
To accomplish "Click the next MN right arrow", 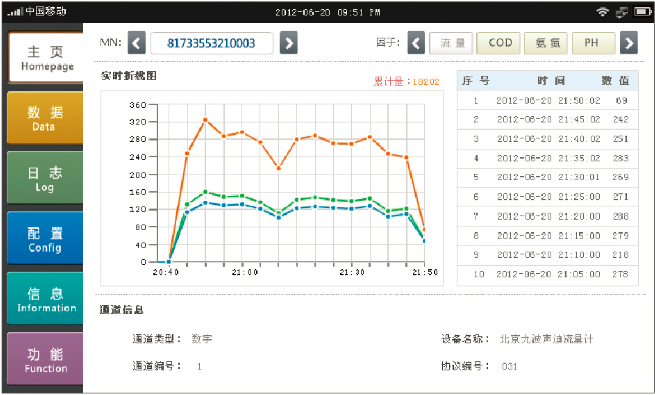I will coord(289,43).
